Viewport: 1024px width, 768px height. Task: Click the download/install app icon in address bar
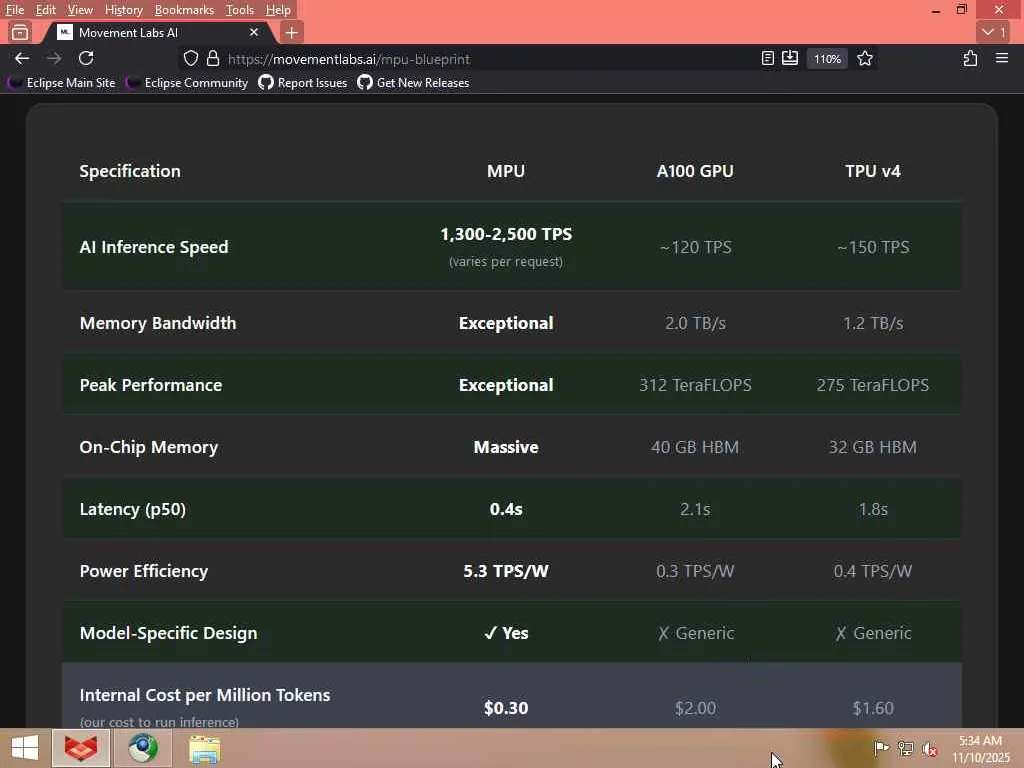pyautogui.click(x=790, y=59)
